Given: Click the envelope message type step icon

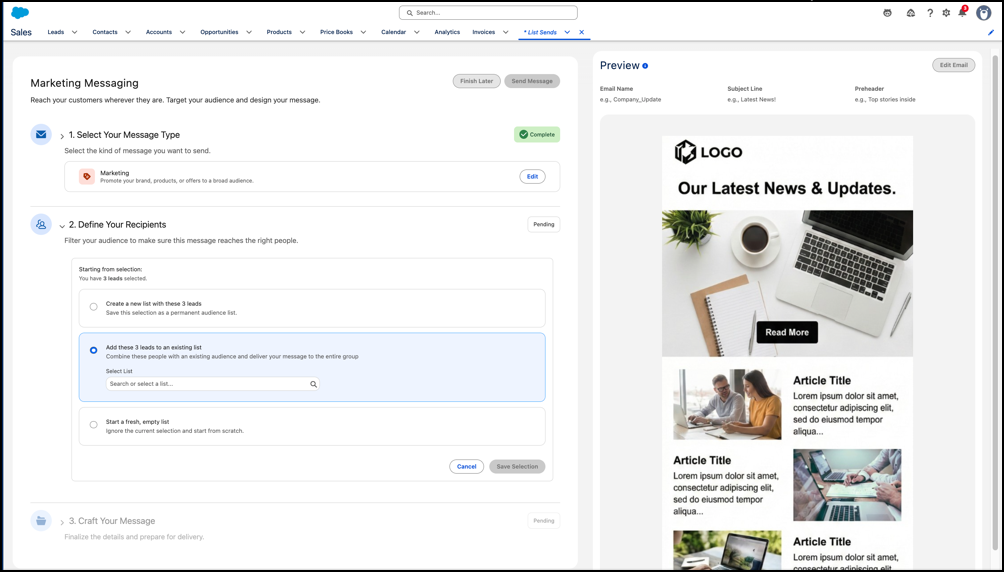Looking at the screenshot, I should coord(41,135).
